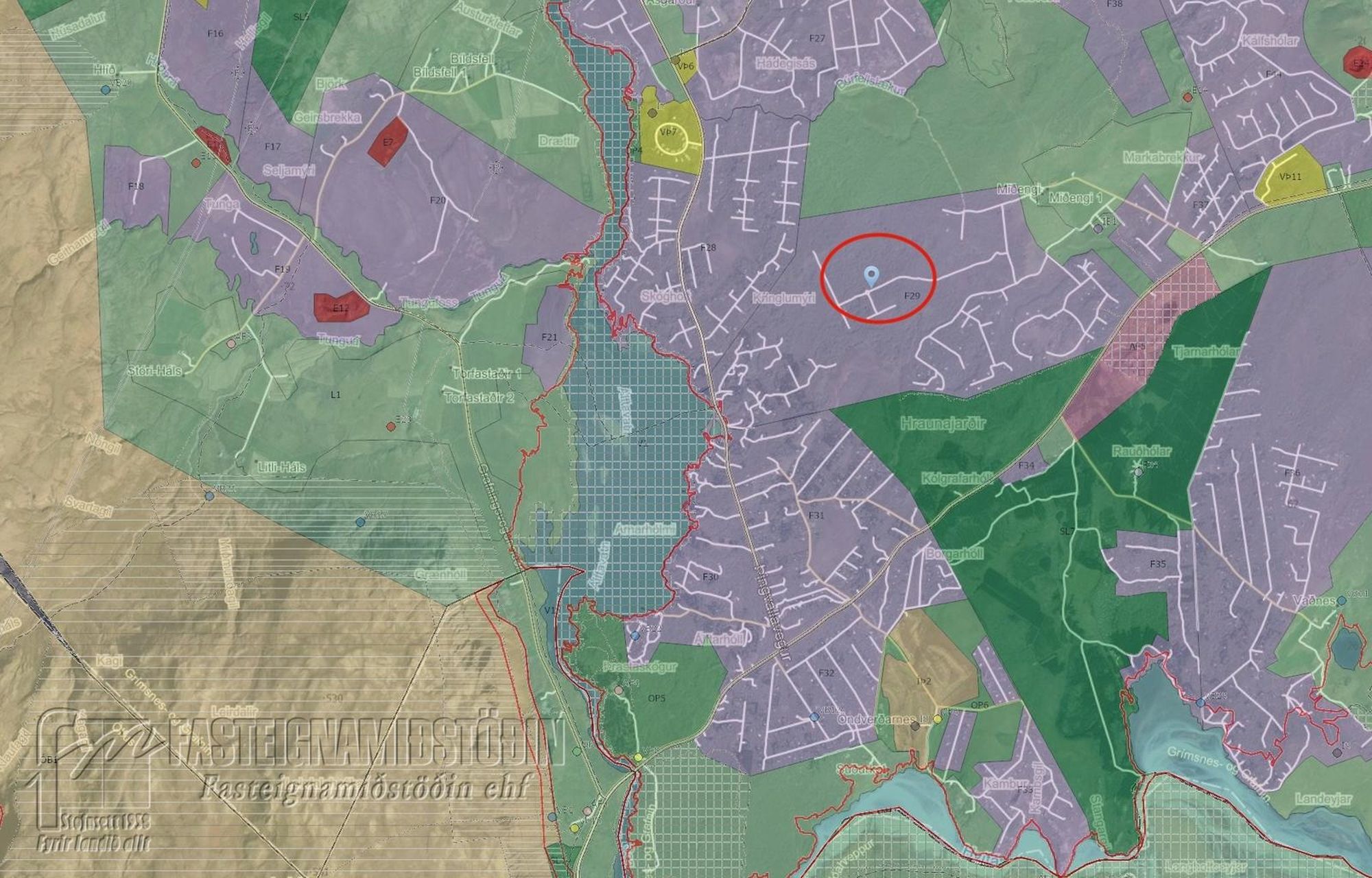Image resolution: width=1372 pixels, height=878 pixels.
Task: Click the F29 zone label
Action: (x=912, y=296)
